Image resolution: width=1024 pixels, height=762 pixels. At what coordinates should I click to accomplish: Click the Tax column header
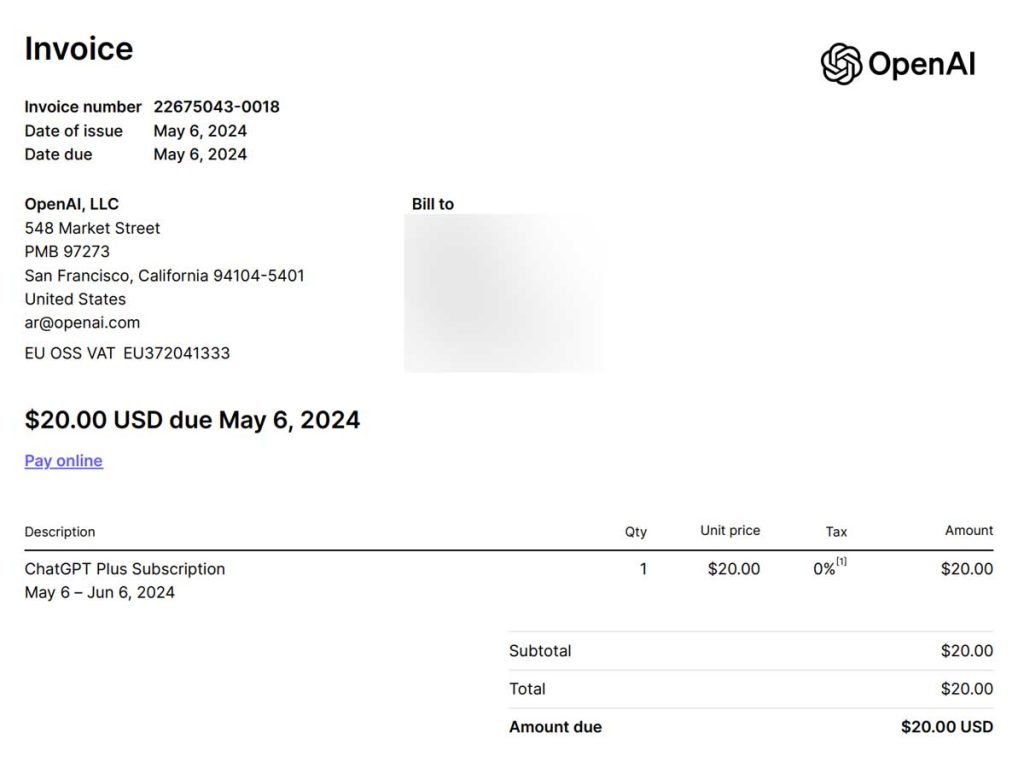[x=836, y=532]
